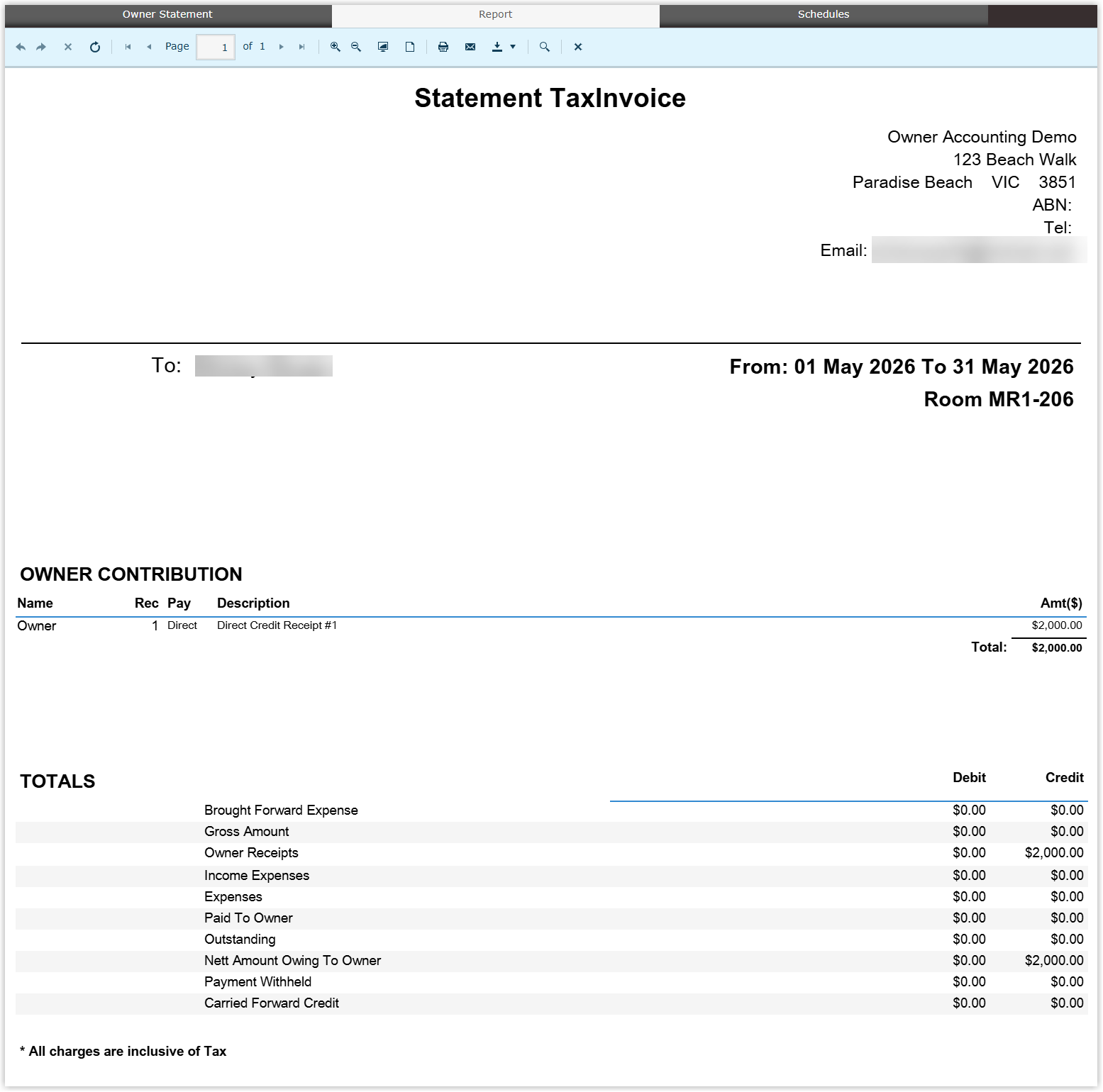Screen dimensions: 1103x1092
Task: Go to the next page
Action: pos(282,47)
